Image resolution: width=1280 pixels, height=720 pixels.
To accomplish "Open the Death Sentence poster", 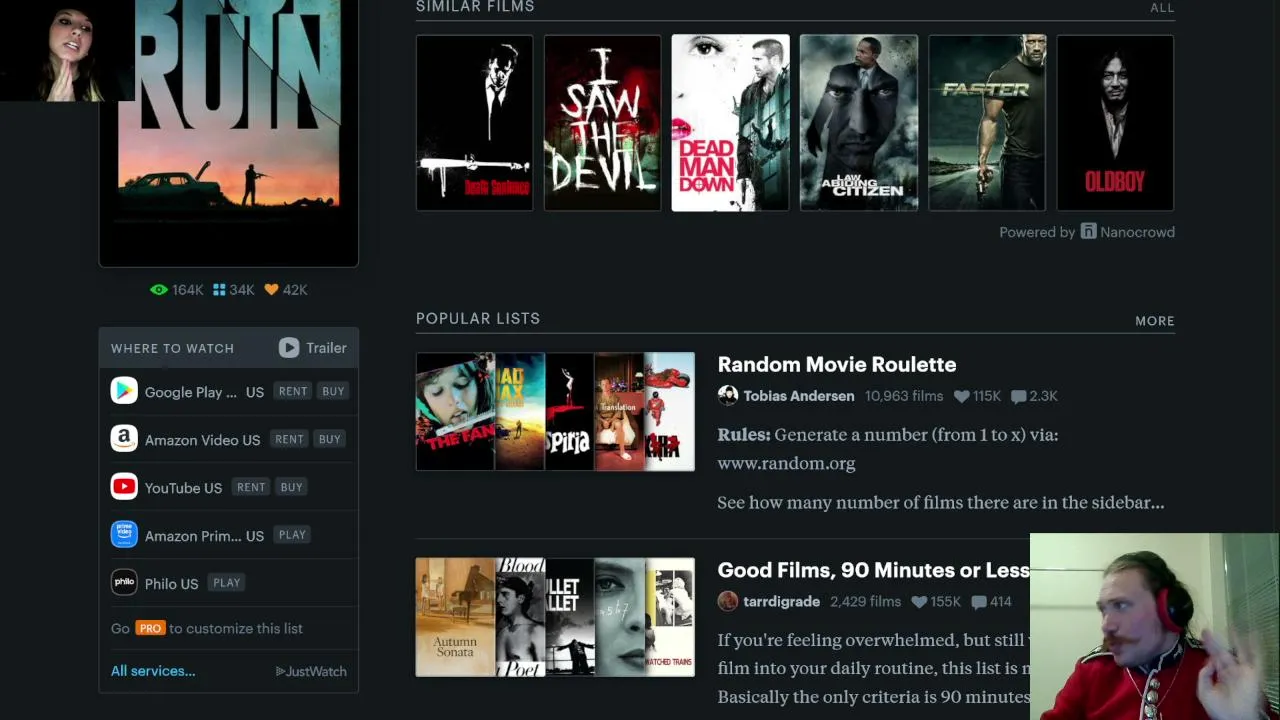I will tap(474, 123).
